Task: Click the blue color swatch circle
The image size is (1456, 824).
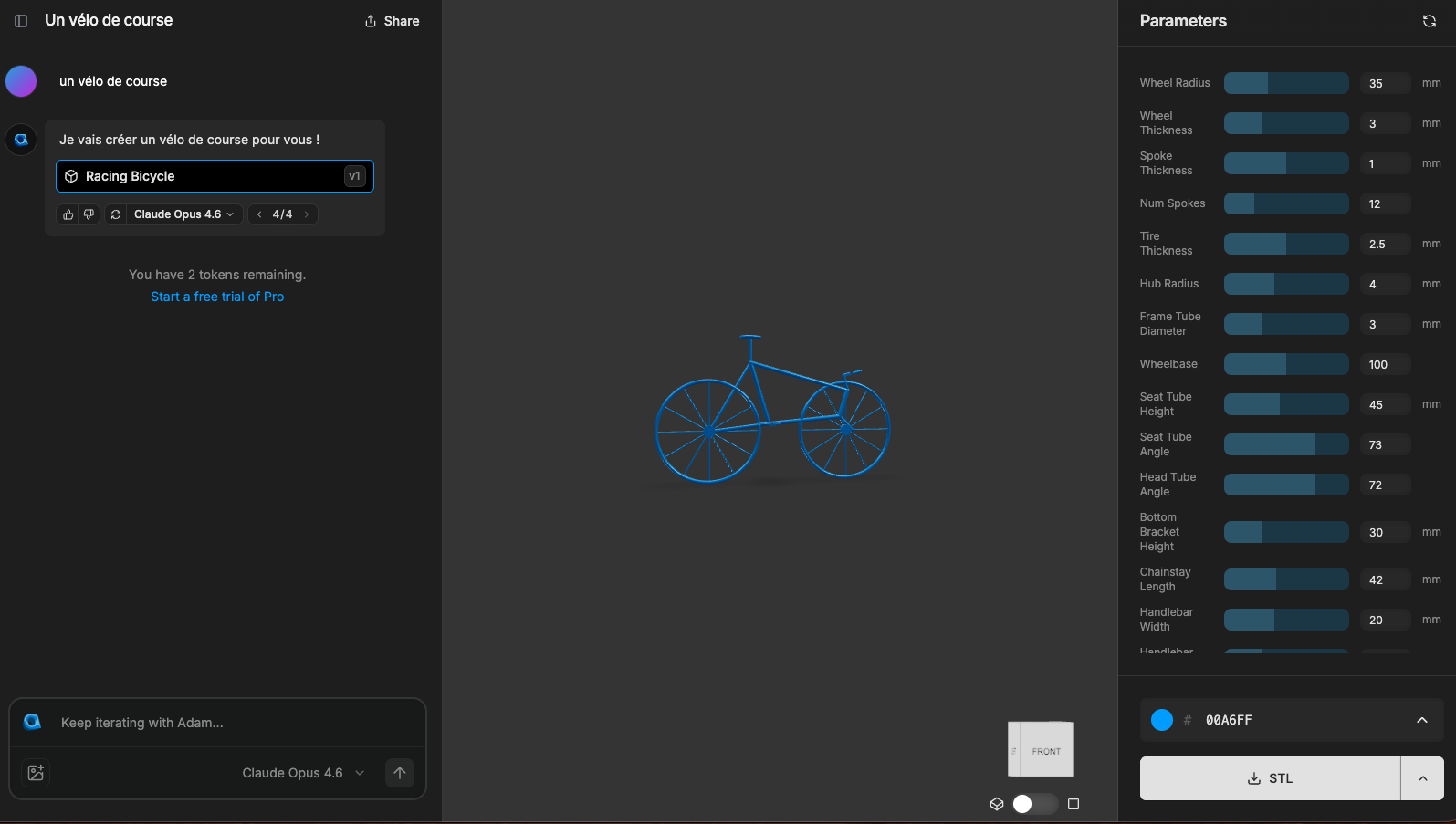Action: pyautogui.click(x=1162, y=720)
